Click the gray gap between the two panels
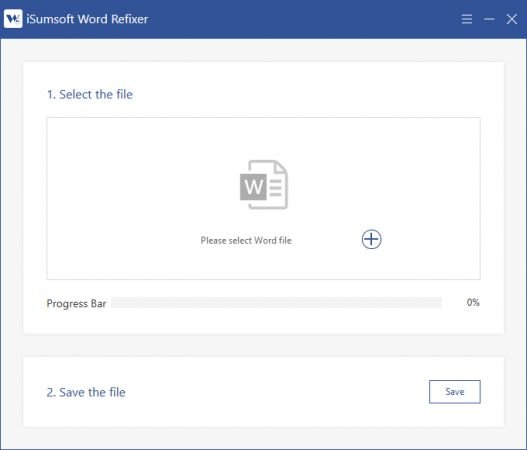 [264, 345]
